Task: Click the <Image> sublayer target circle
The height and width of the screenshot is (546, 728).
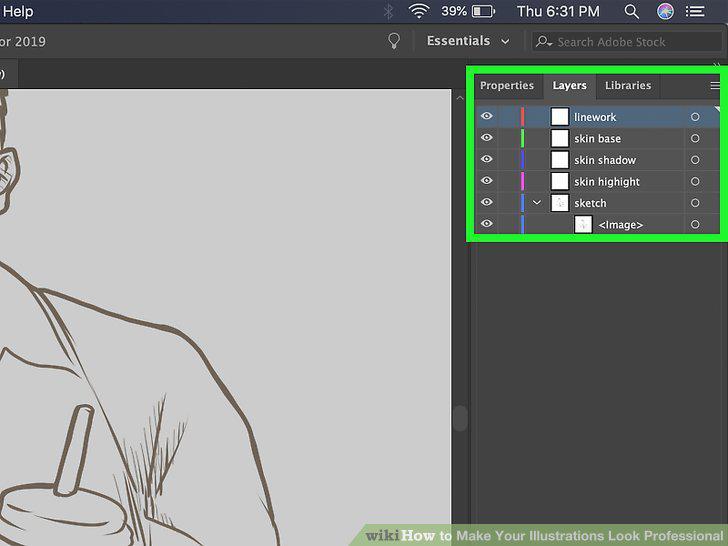Action: pos(695,225)
